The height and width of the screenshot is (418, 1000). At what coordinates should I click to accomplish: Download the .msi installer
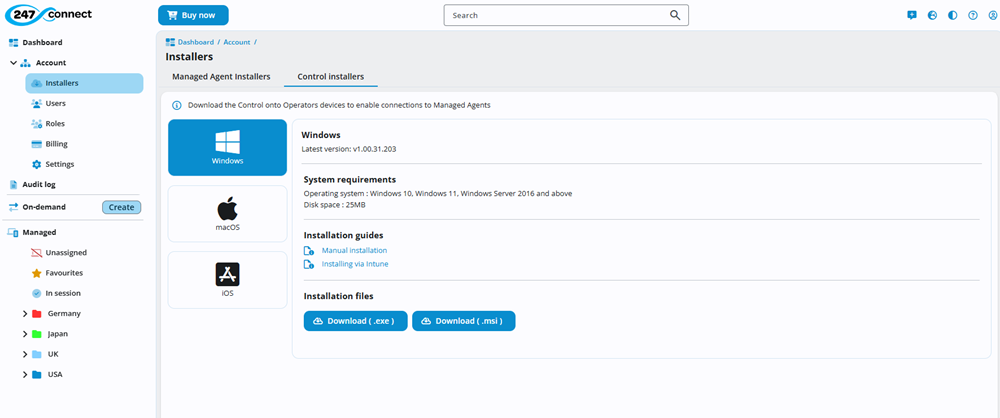pos(464,321)
